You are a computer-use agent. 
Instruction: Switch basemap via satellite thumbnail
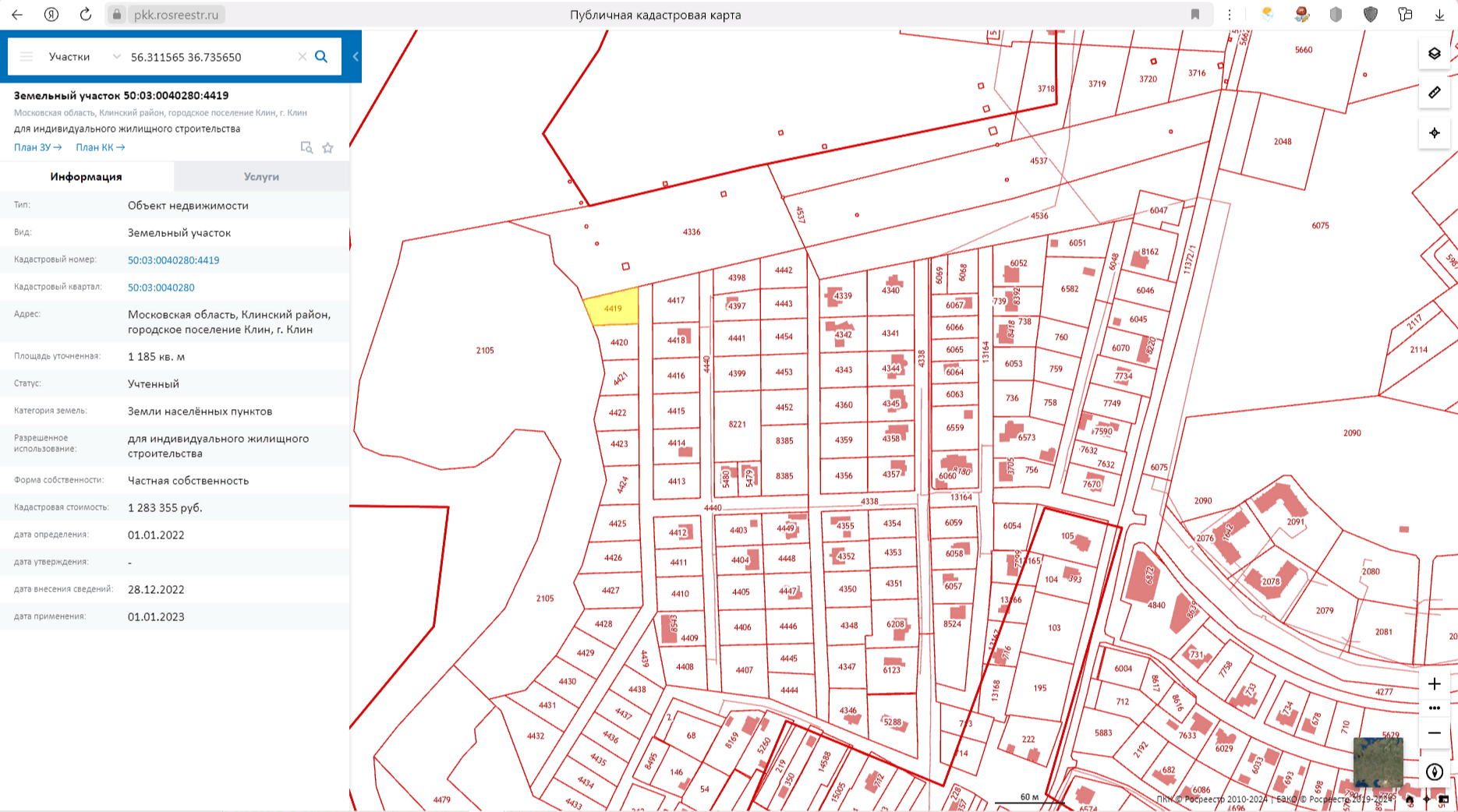[1378, 761]
